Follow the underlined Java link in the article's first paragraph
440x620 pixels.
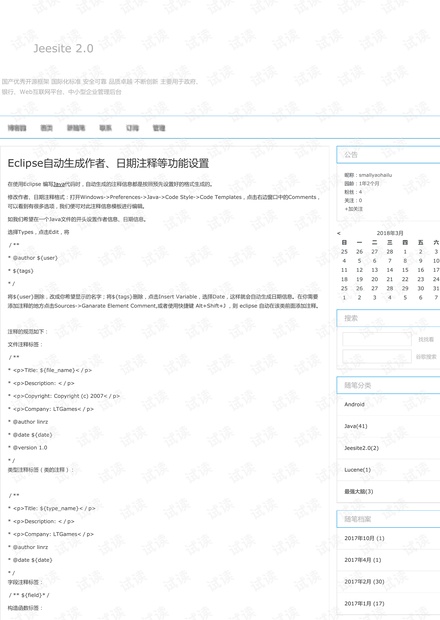pyautogui.click(x=59, y=184)
